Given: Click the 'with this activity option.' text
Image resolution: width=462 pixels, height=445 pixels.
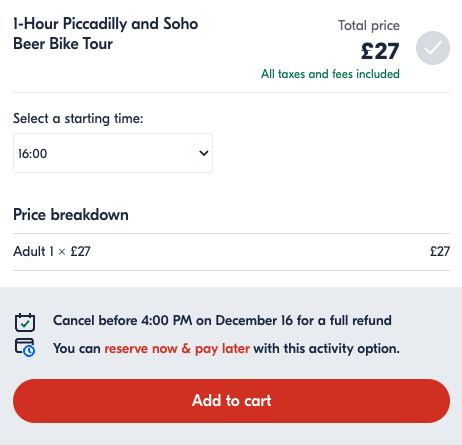Looking at the screenshot, I should (x=326, y=349).
